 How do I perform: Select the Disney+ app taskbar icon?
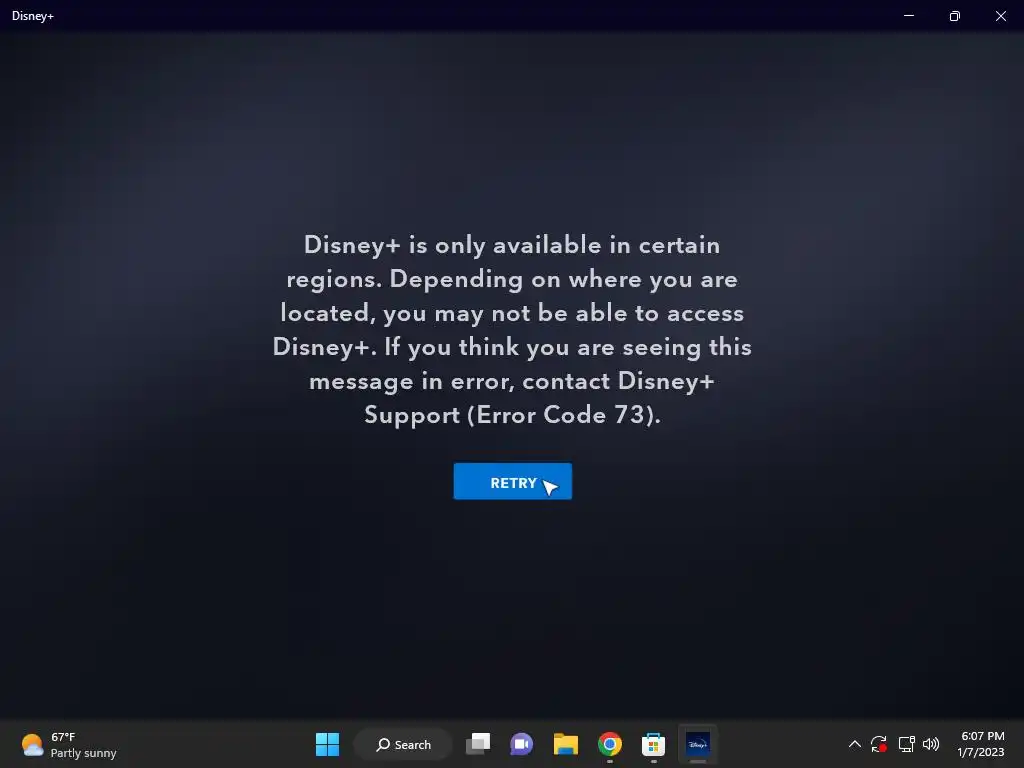click(697, 744)
